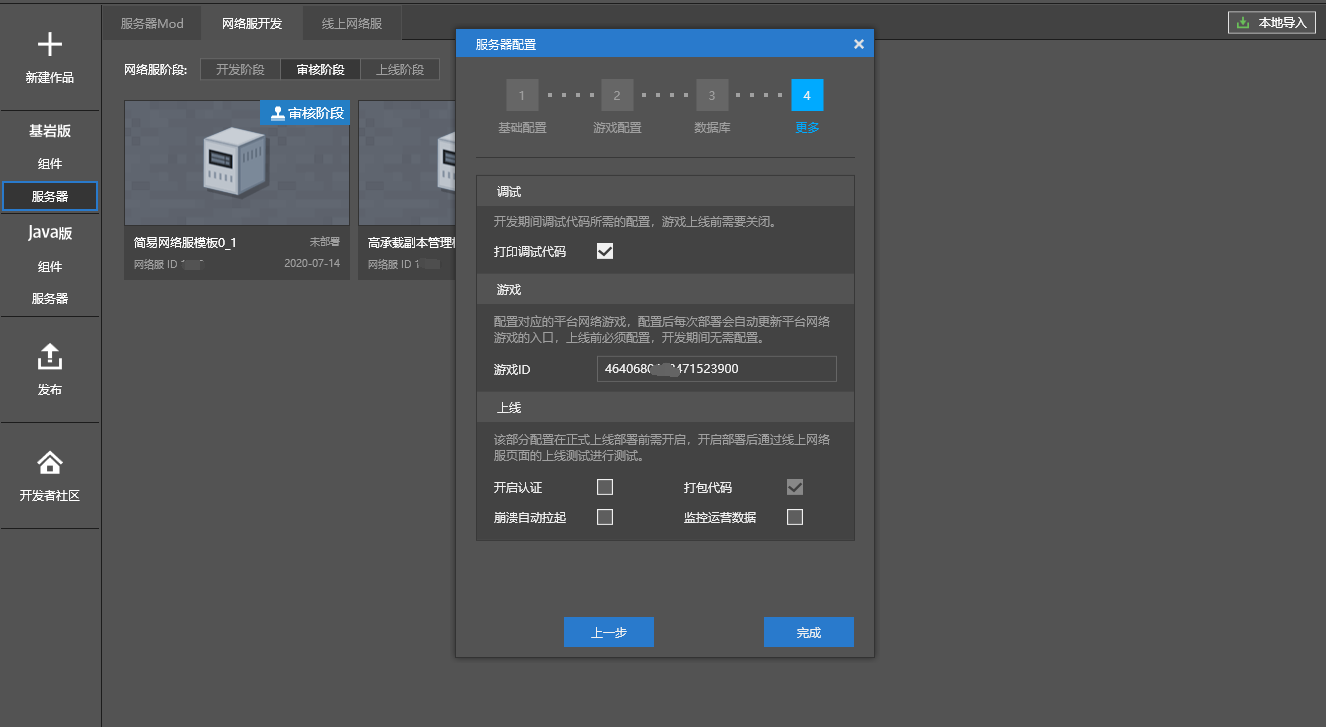Click the 审核阶段 stamp badge on first card
The height and width of the screenshot is (727, 1326).
pyautogui.click(x=305, y=113)
